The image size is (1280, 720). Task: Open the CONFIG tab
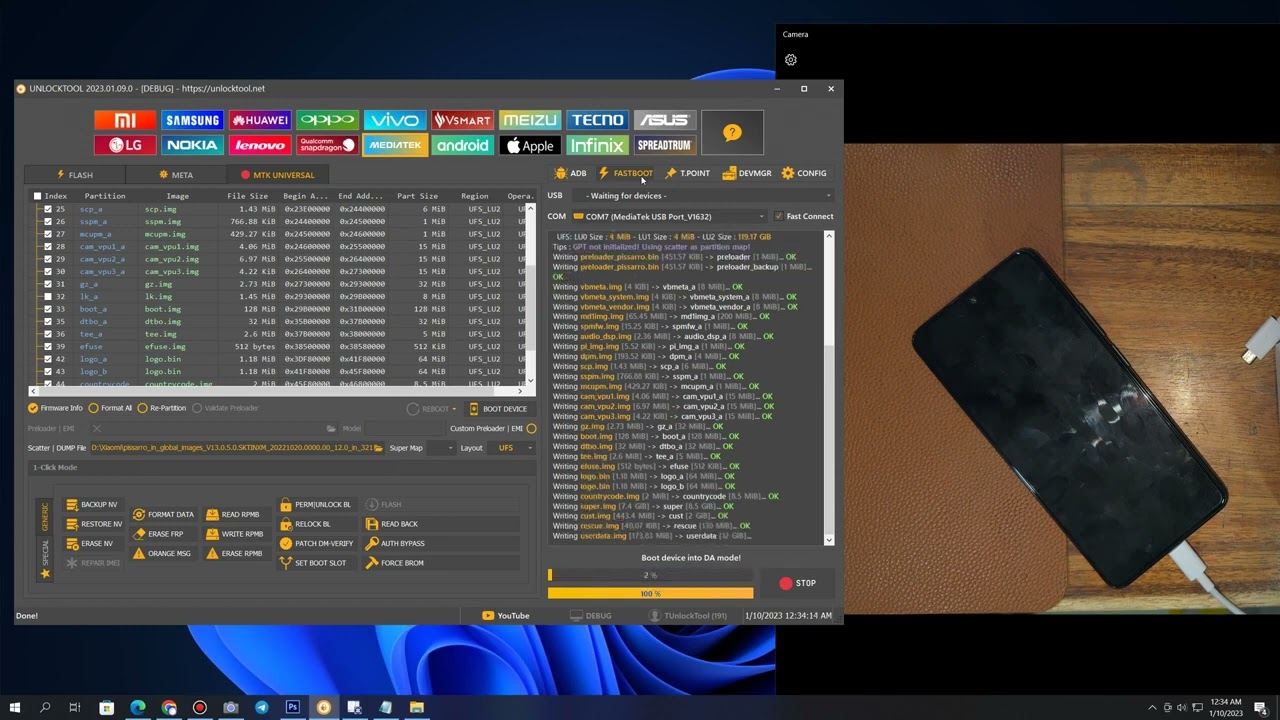(x=804, y=173)
